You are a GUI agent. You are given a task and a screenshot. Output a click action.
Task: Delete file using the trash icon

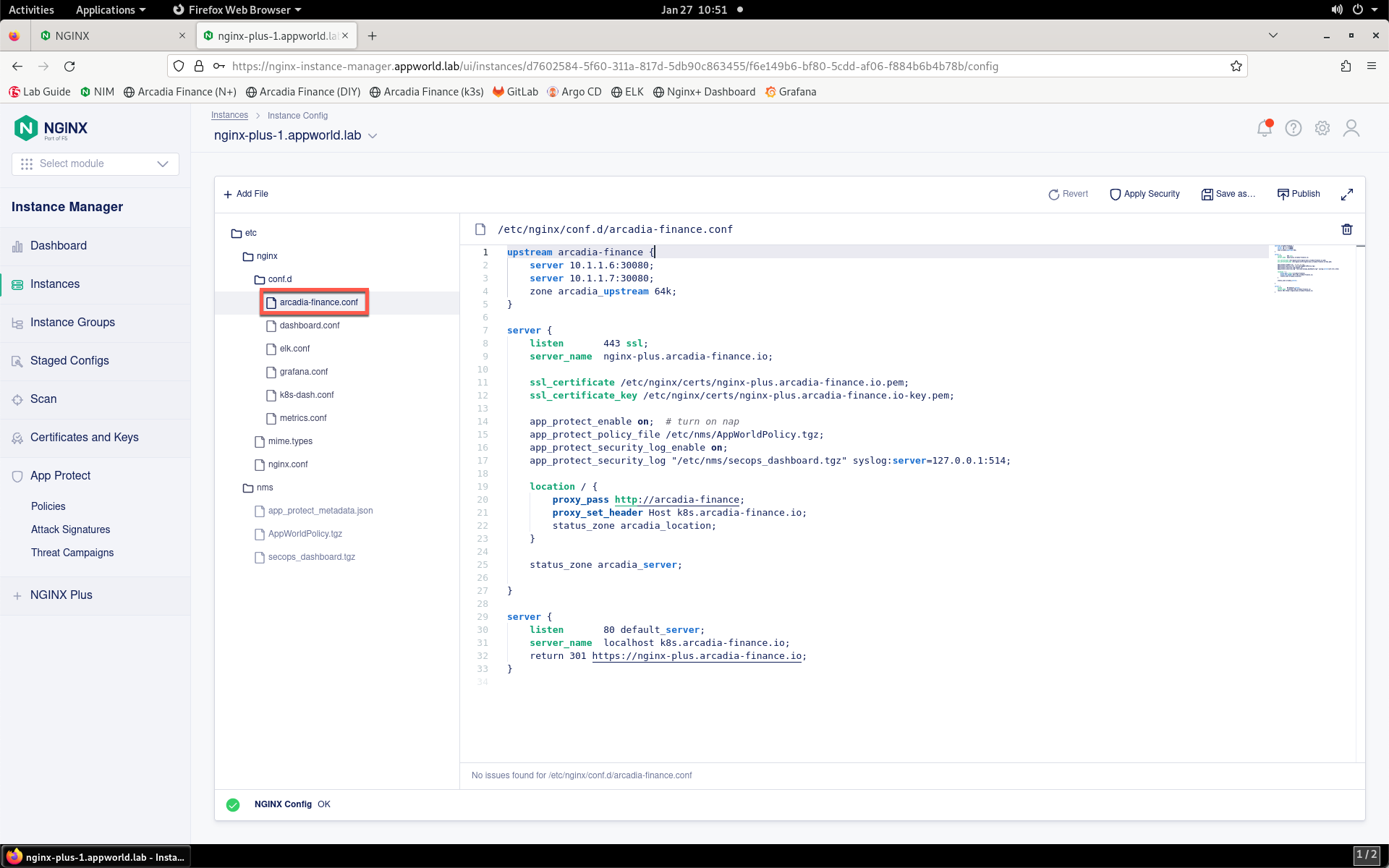(x=1347, y=229)
